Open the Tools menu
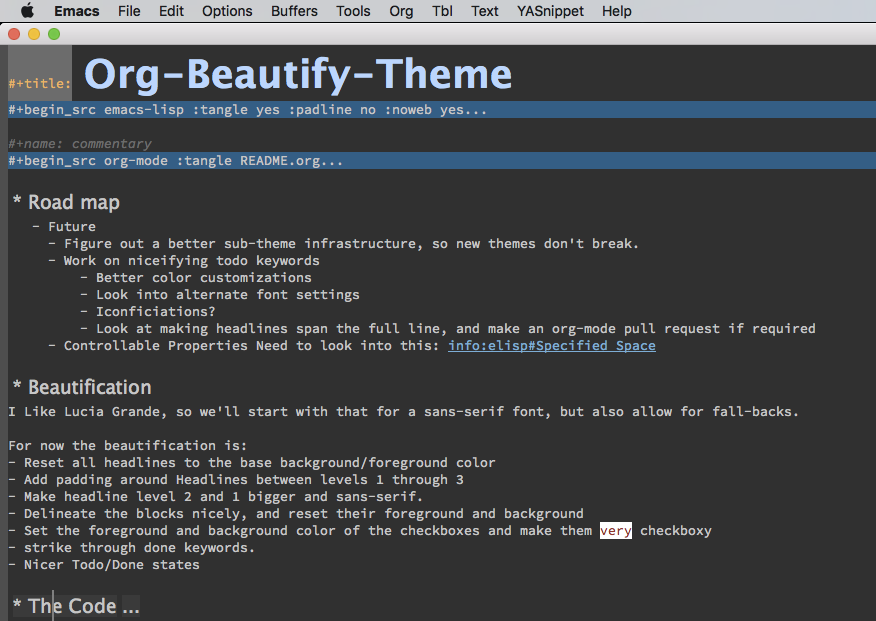Viewport: 876px width, 621px height. pos(353,11)
